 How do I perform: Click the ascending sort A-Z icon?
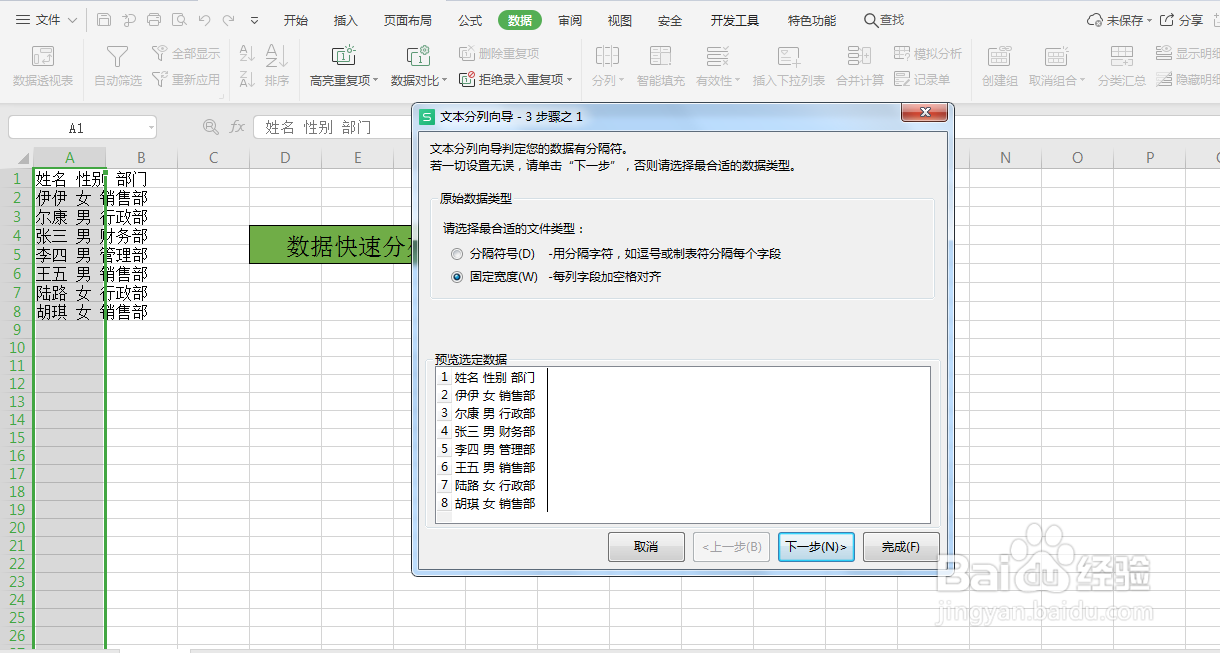click(247, 55)
